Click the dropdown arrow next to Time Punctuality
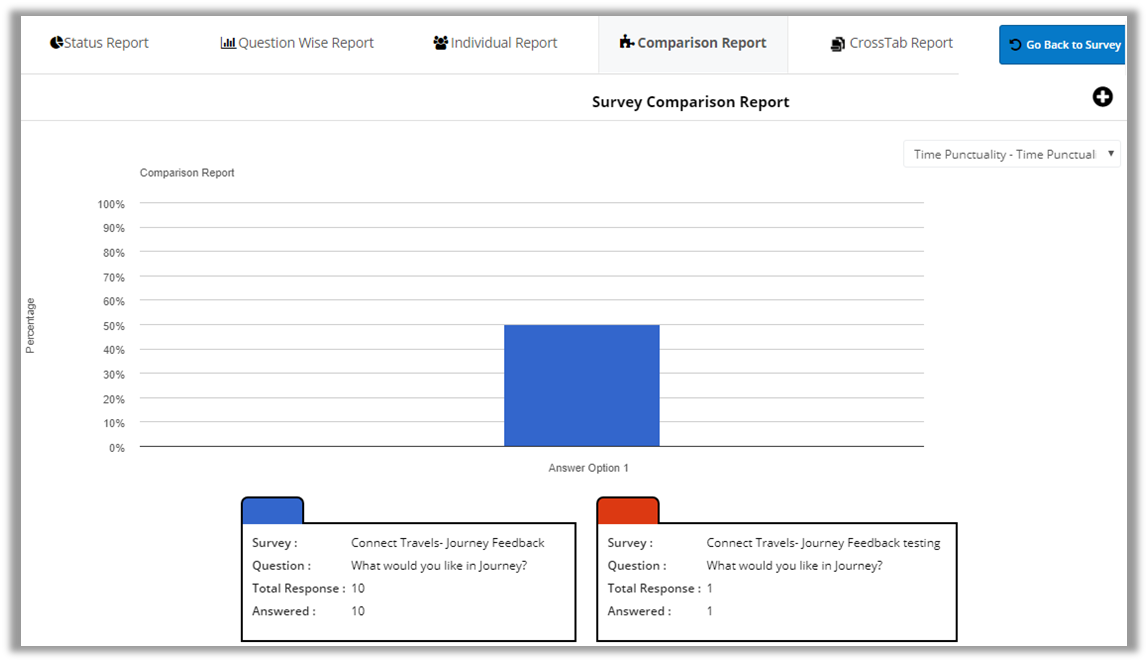1148x662 pixels. coord(1110,154)
